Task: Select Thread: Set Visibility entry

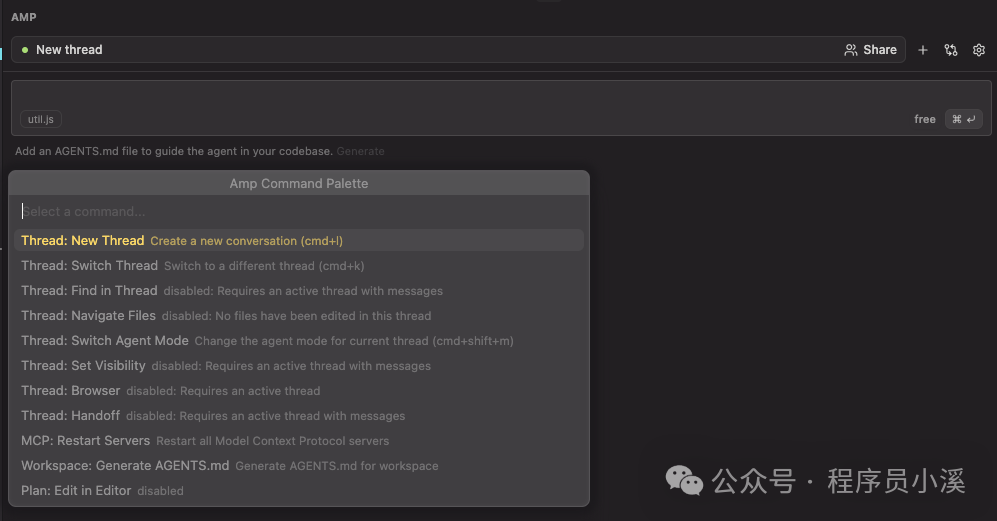Action: pyautogui.click(x=299, y=366)
